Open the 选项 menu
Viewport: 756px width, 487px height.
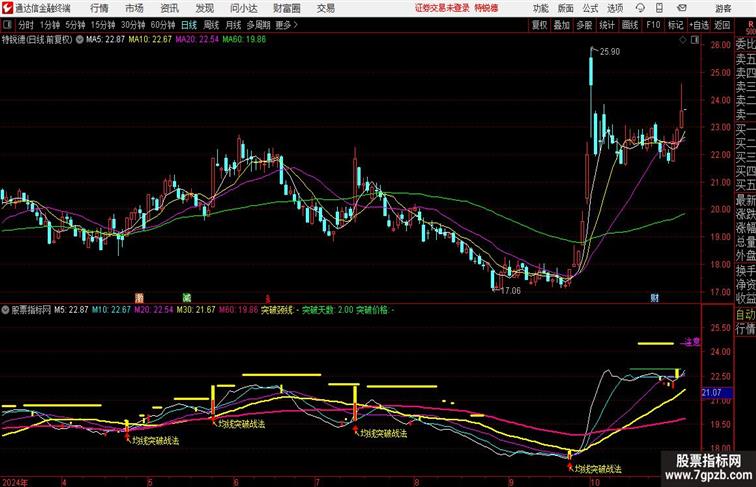pyautogui.click(x=615, y=8)
